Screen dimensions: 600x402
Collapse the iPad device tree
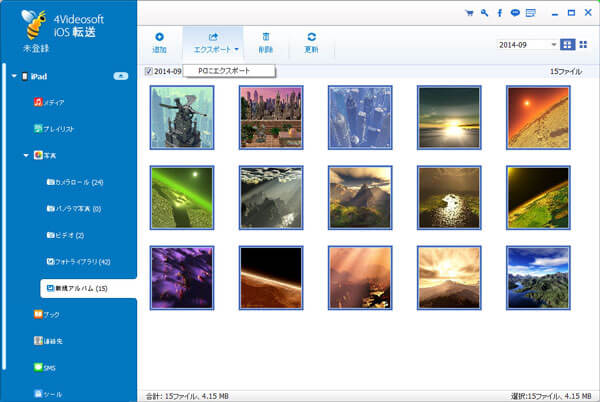coord(14,76)
